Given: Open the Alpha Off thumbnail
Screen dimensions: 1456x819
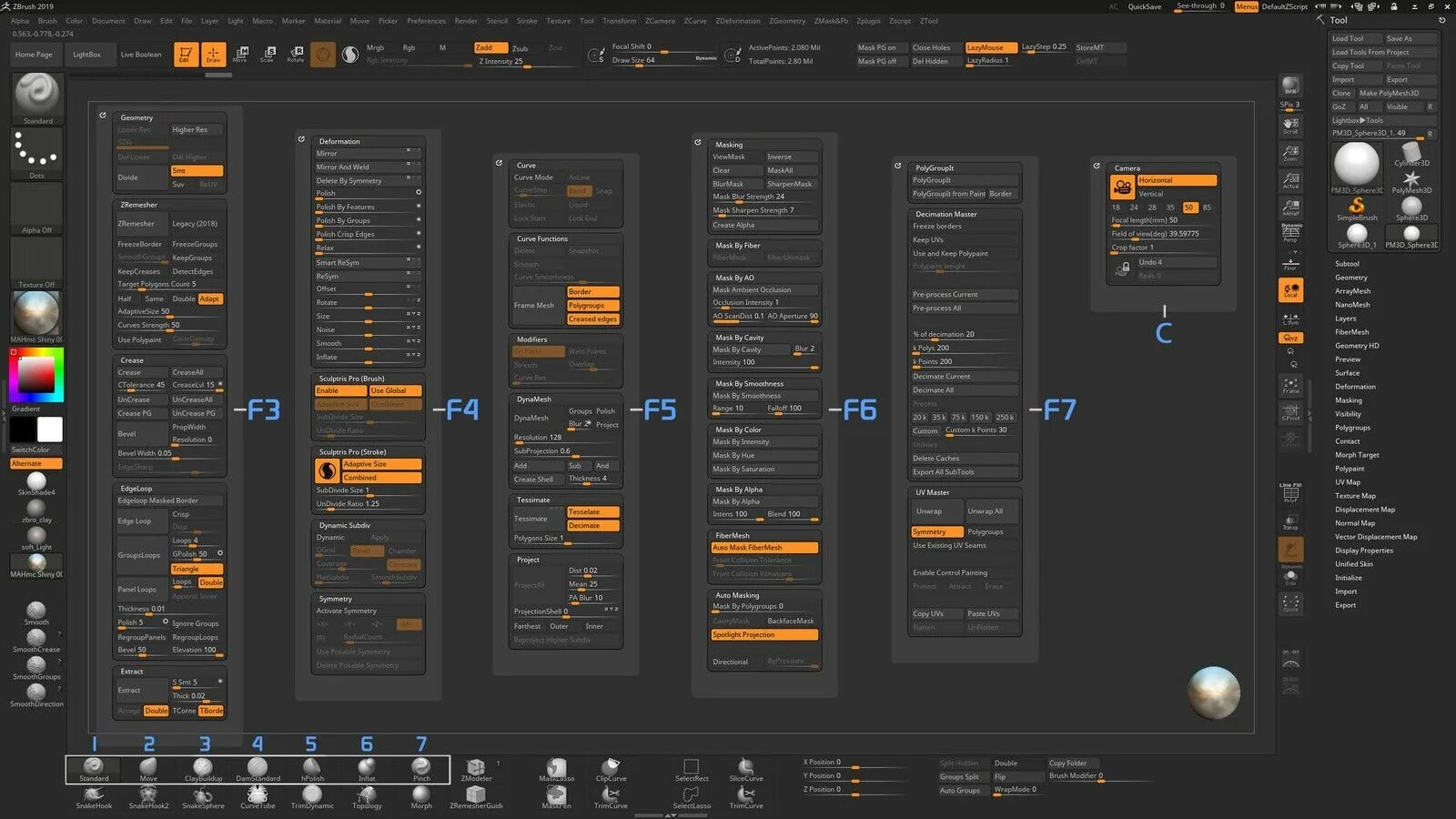Looking at the screenshot, I should [36, 208].
